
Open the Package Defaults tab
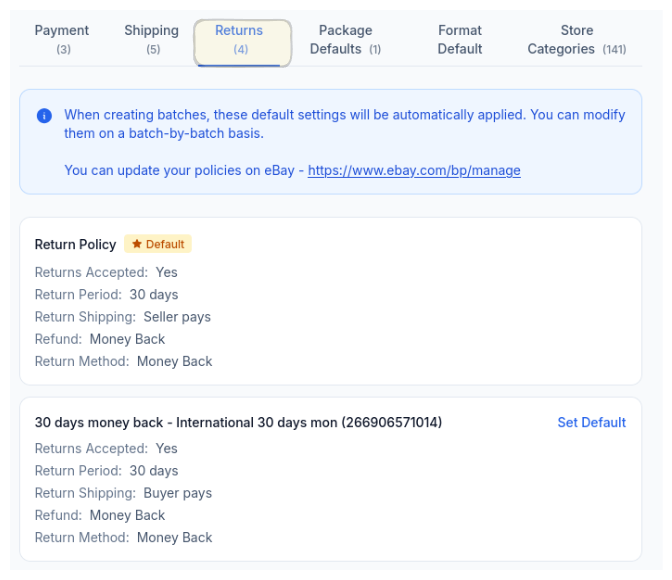(x=345, y=39)
